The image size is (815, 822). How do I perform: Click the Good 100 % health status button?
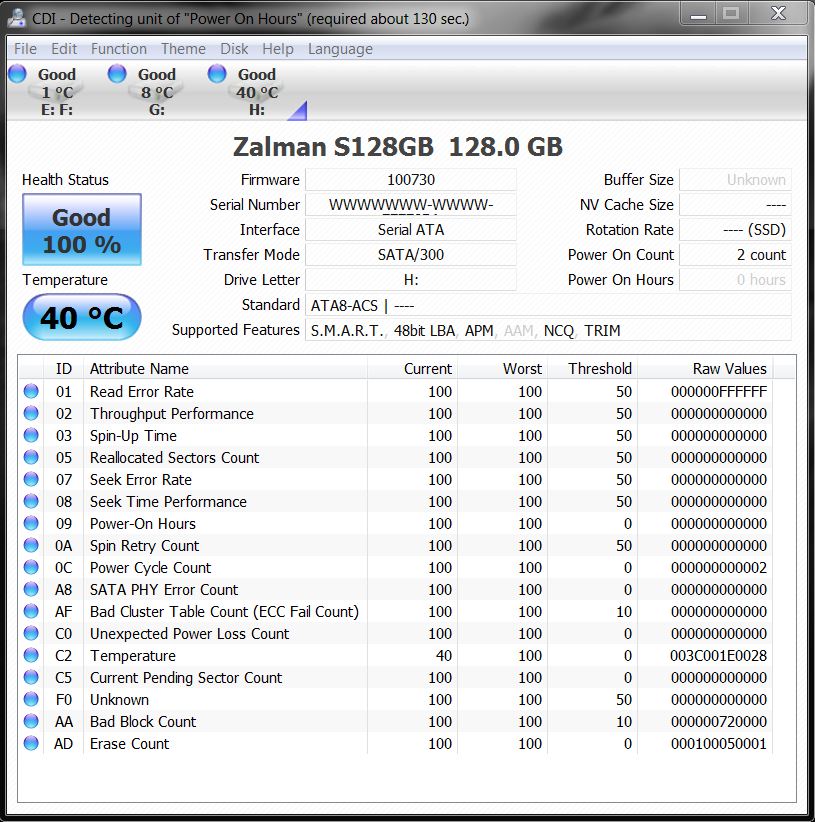[x=82, y=230]
